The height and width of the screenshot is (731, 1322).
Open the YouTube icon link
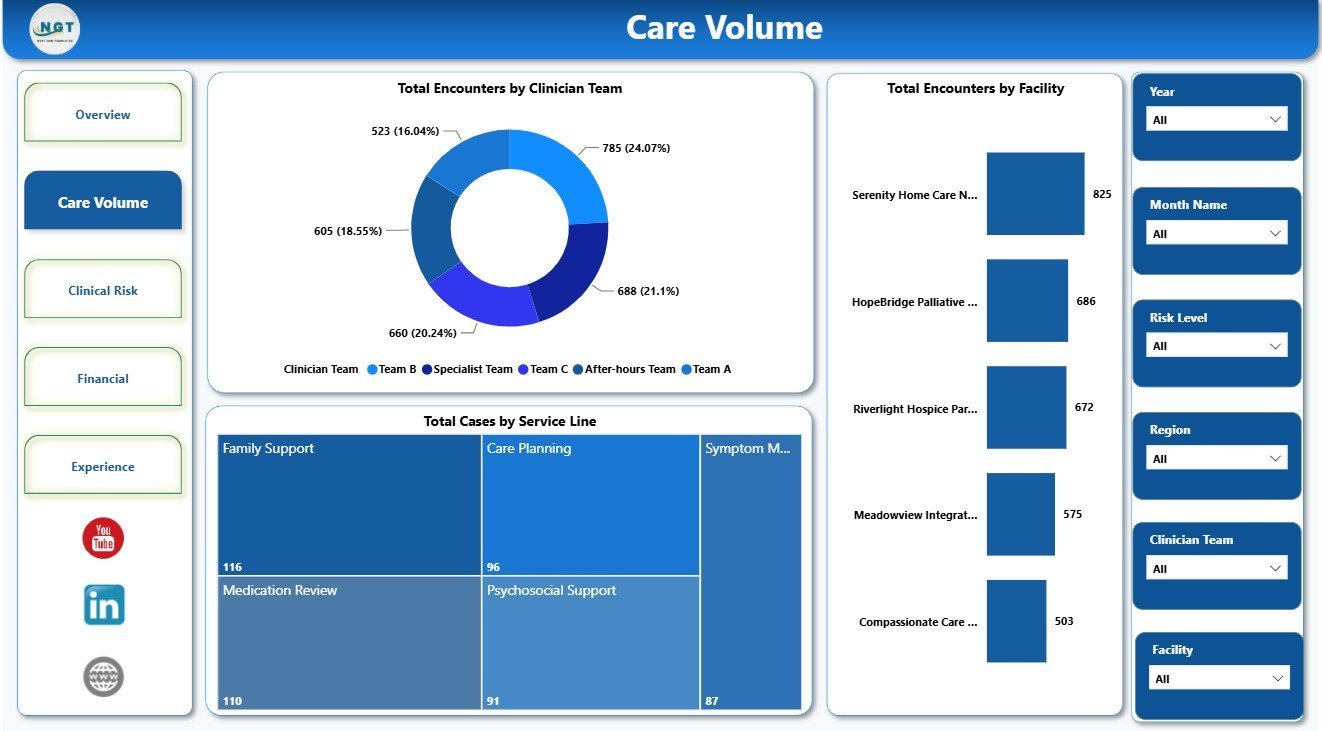(103, 538)
